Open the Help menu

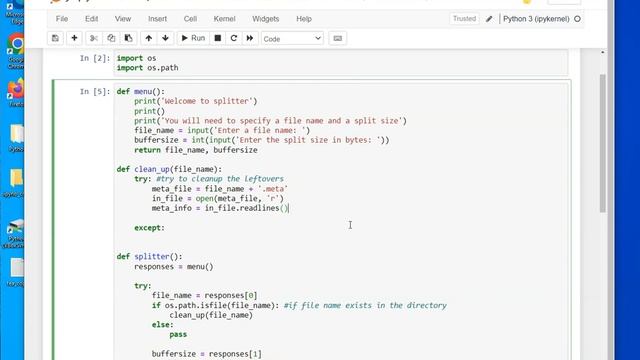tap(304, 19)
